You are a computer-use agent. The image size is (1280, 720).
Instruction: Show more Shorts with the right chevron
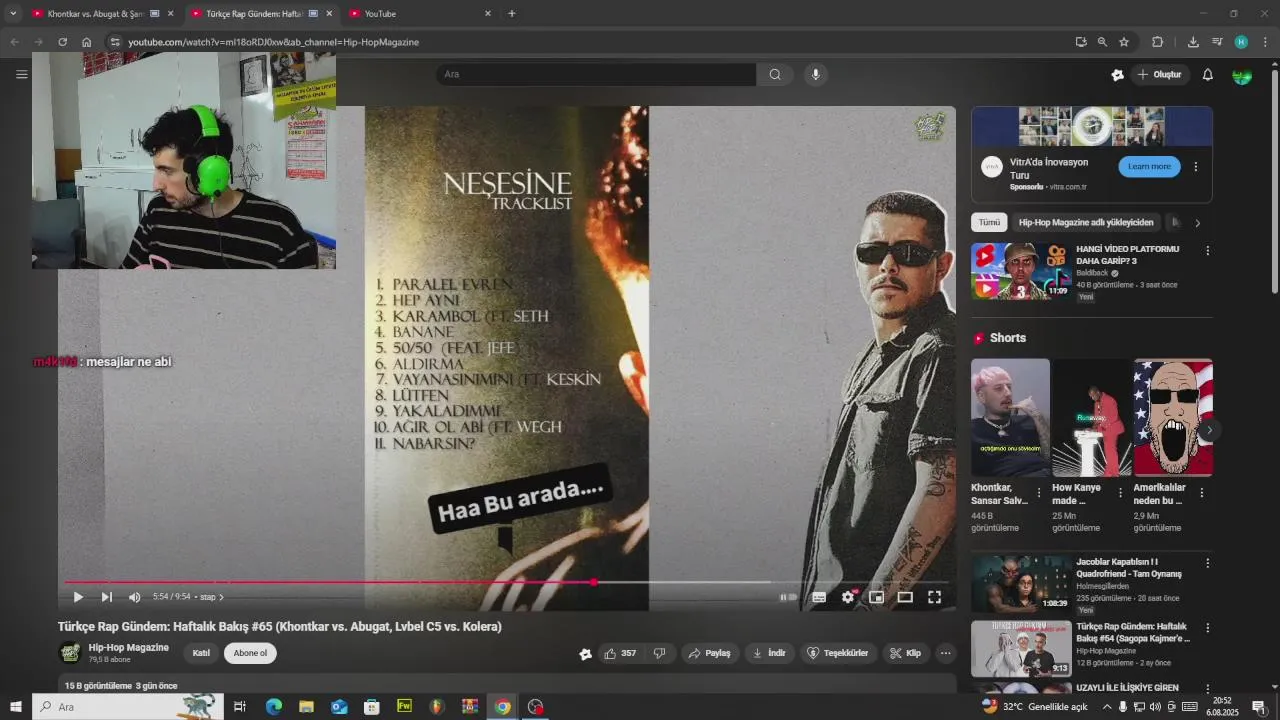click(1209, 430)
